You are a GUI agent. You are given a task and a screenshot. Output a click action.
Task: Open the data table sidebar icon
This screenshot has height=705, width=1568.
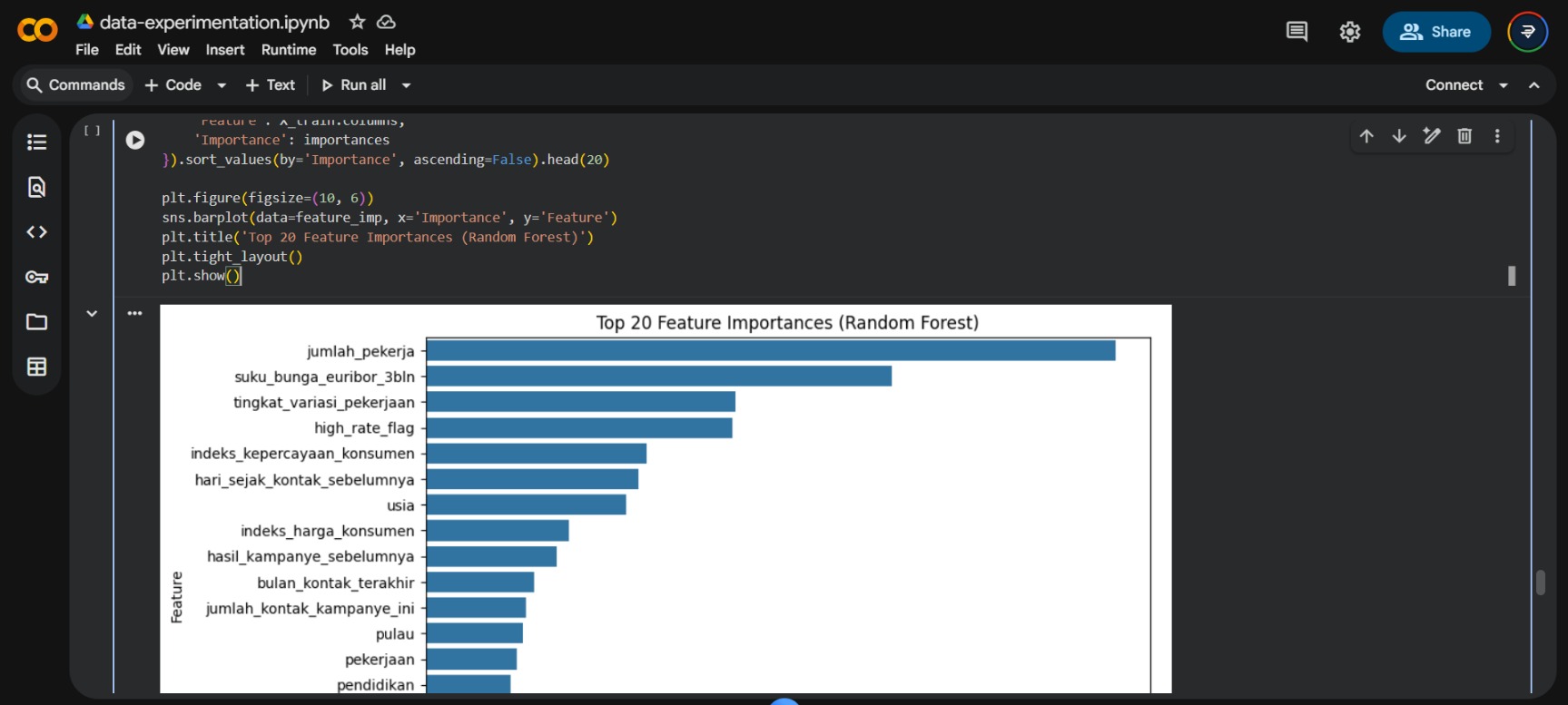[x=36, y=367]
